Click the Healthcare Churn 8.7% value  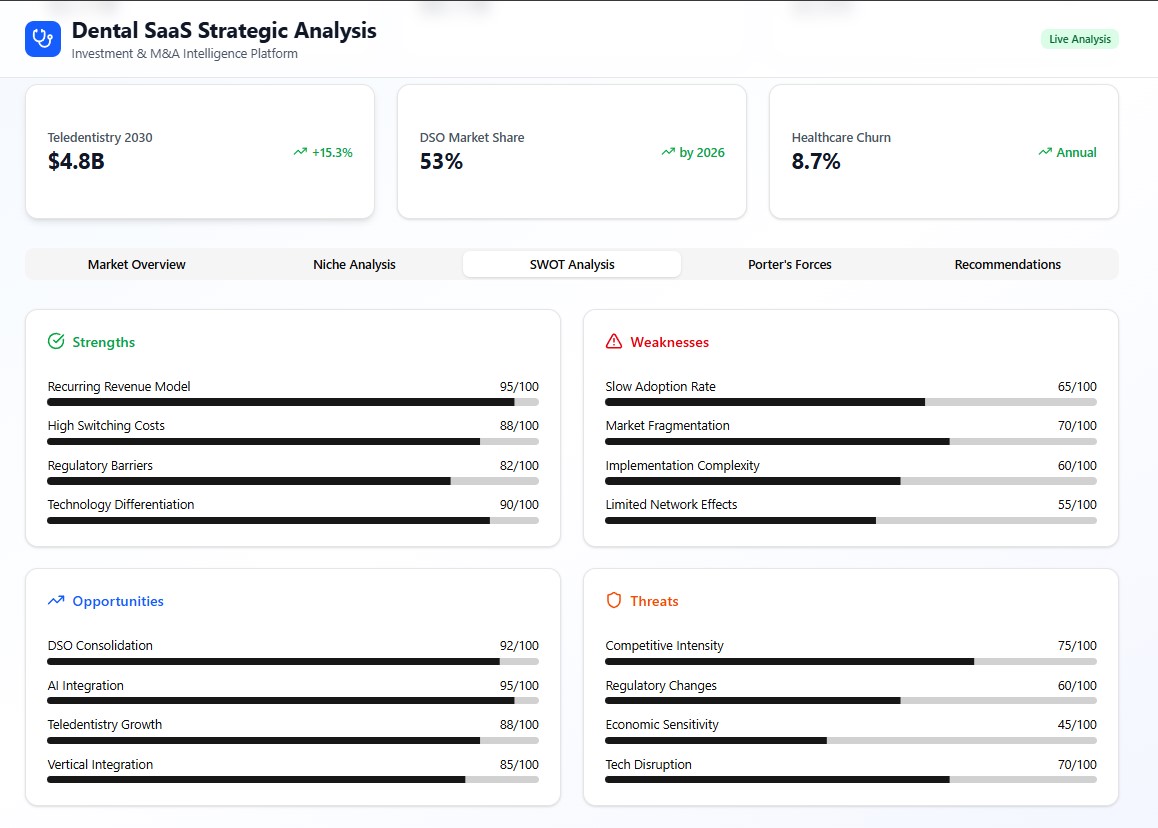[x=816, y=162]
